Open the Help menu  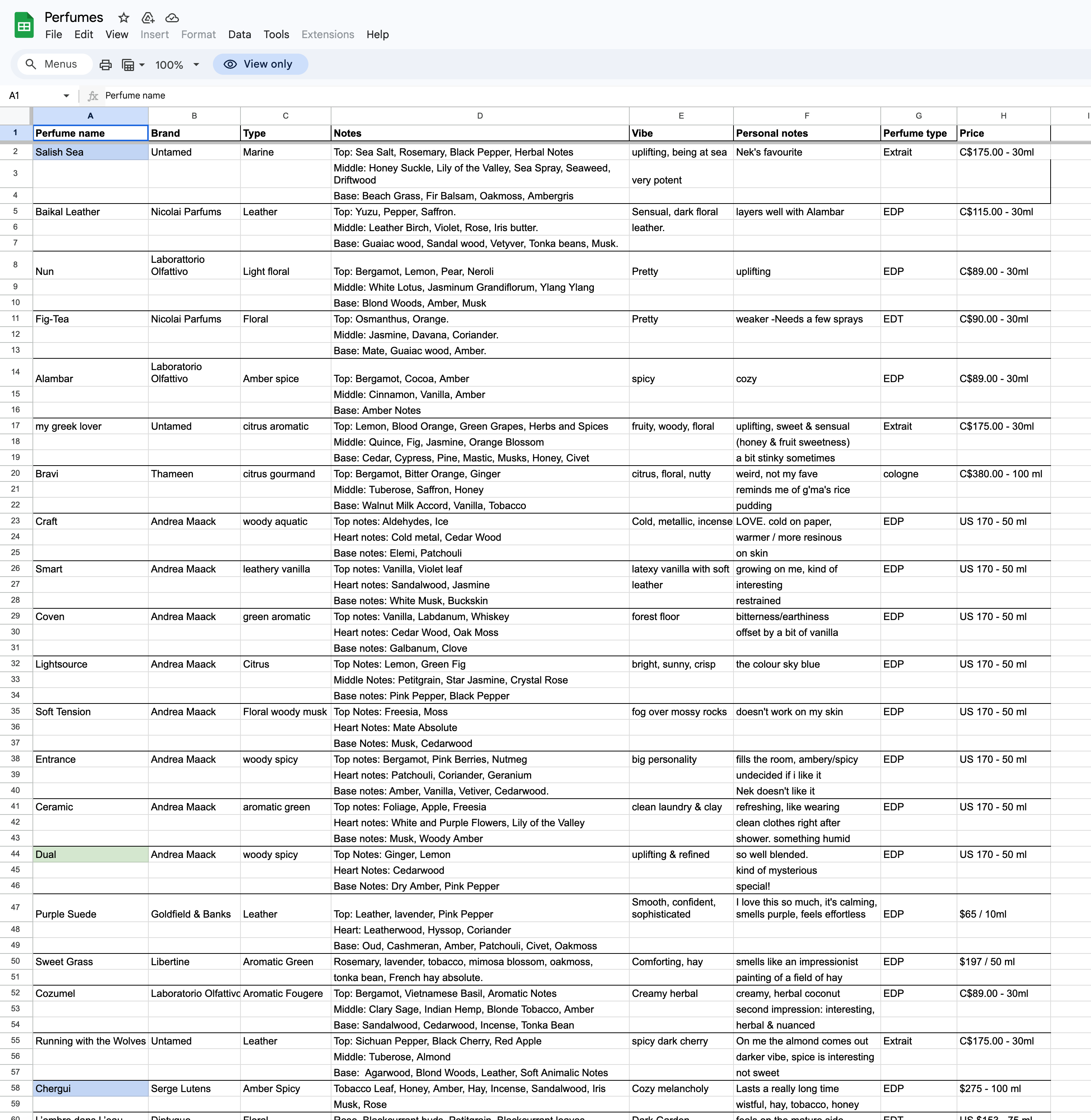click(377, 34)
